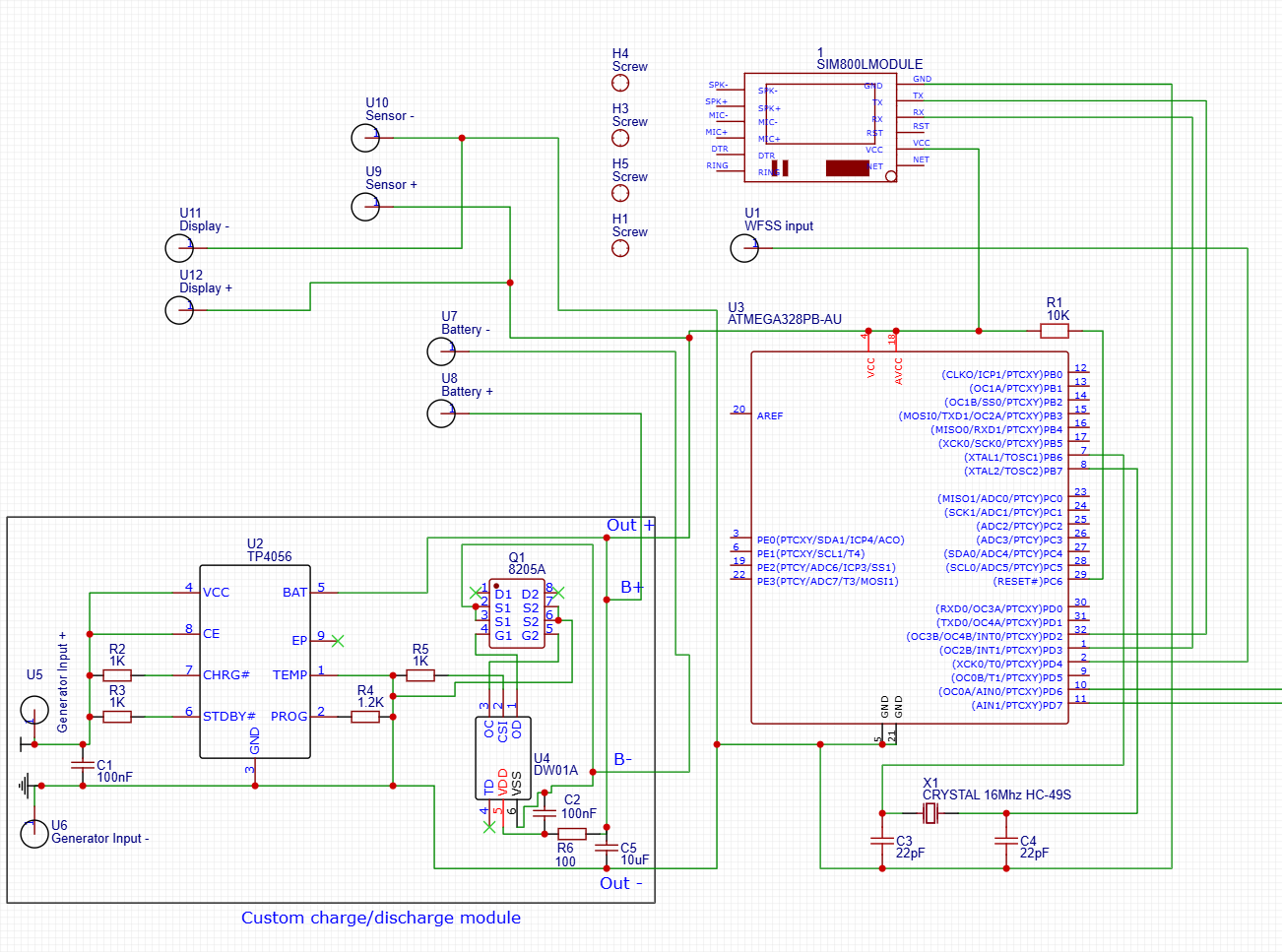Viewport: 1282px width, 952px height.
Task: Click the 'Out -' net label
Action: click(x=620, y=883)
